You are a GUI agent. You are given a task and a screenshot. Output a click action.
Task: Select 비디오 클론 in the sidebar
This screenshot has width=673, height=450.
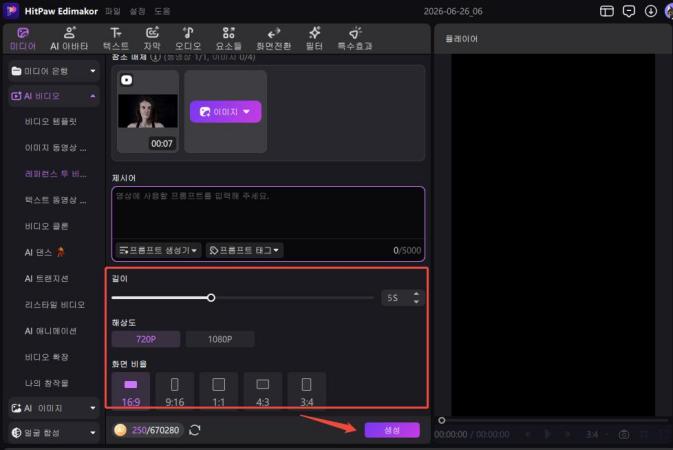[x=46, y=226]
